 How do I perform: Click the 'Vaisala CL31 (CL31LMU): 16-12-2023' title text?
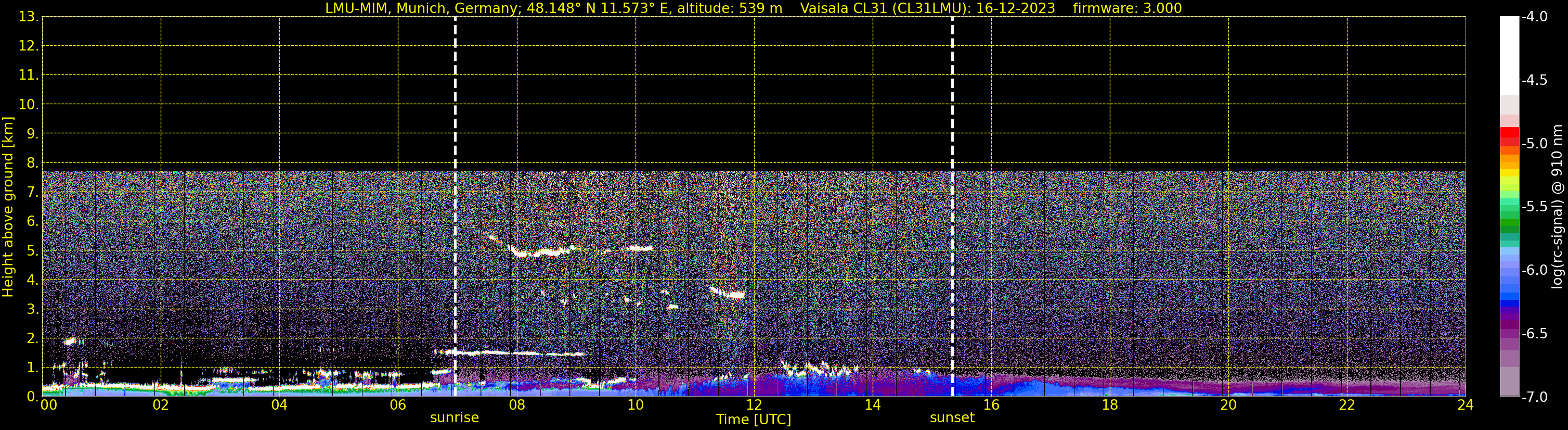(x=927, y=8)
